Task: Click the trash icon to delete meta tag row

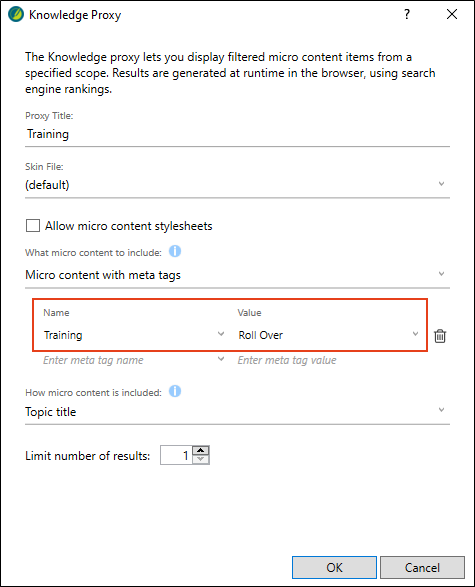Action: click(x=440, y=336)
